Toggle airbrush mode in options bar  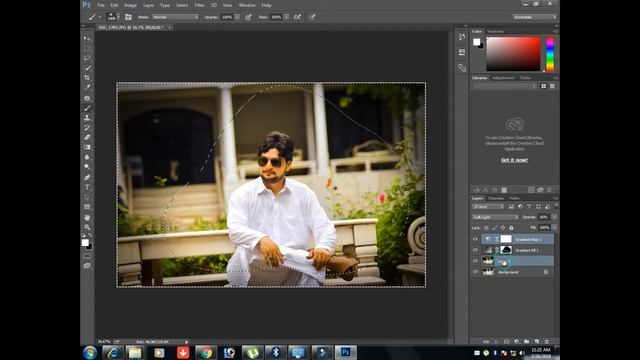point(298,17)
